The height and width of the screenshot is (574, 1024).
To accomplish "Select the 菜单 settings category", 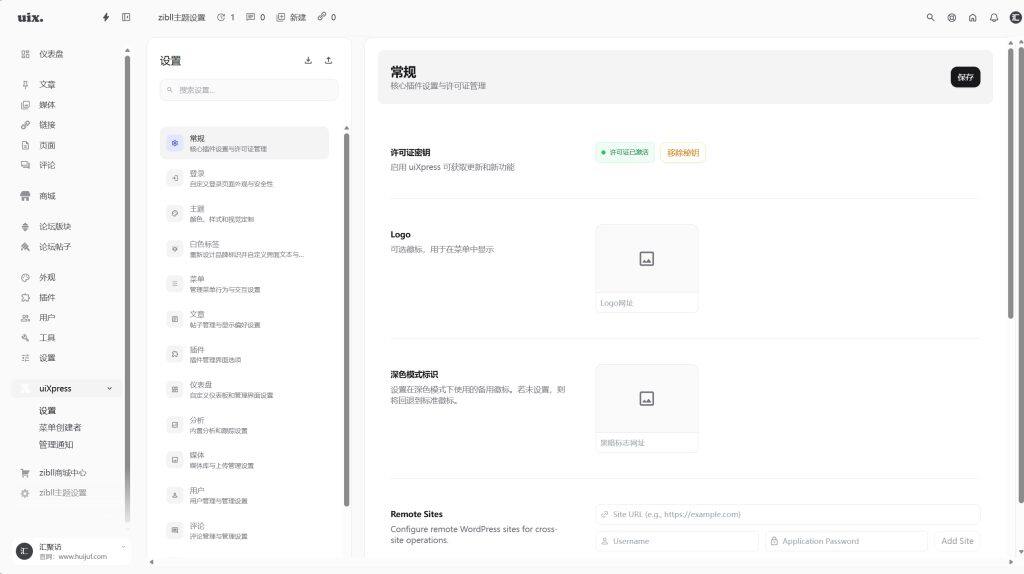I will coord(245,284).
